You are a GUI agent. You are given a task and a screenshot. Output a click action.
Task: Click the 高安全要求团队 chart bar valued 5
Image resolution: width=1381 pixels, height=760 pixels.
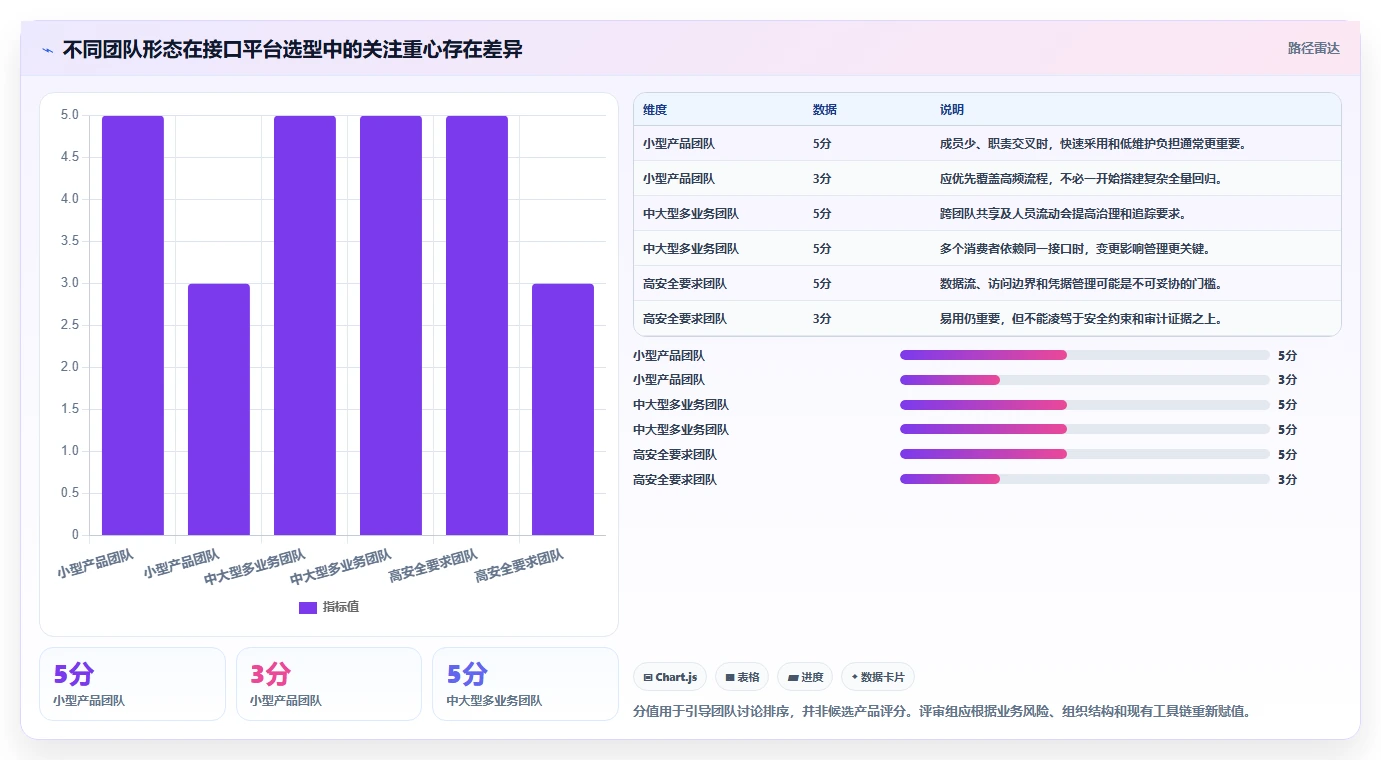pos(477,325)
